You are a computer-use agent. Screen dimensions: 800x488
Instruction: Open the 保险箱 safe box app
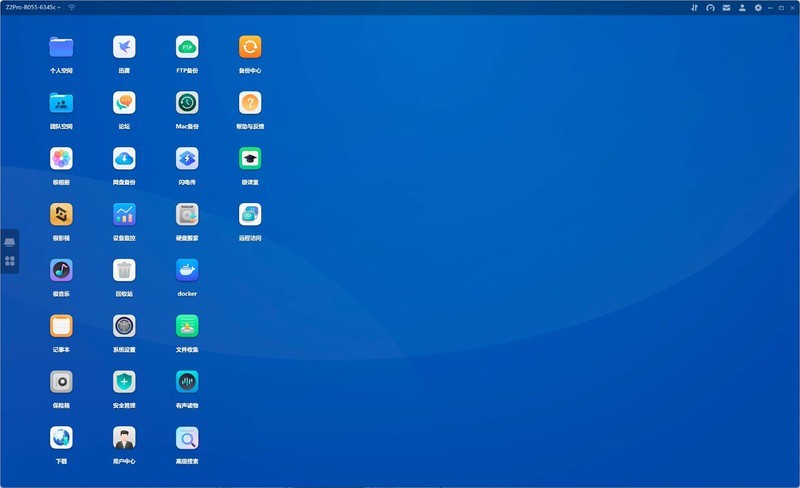click(x=61, y=382)
